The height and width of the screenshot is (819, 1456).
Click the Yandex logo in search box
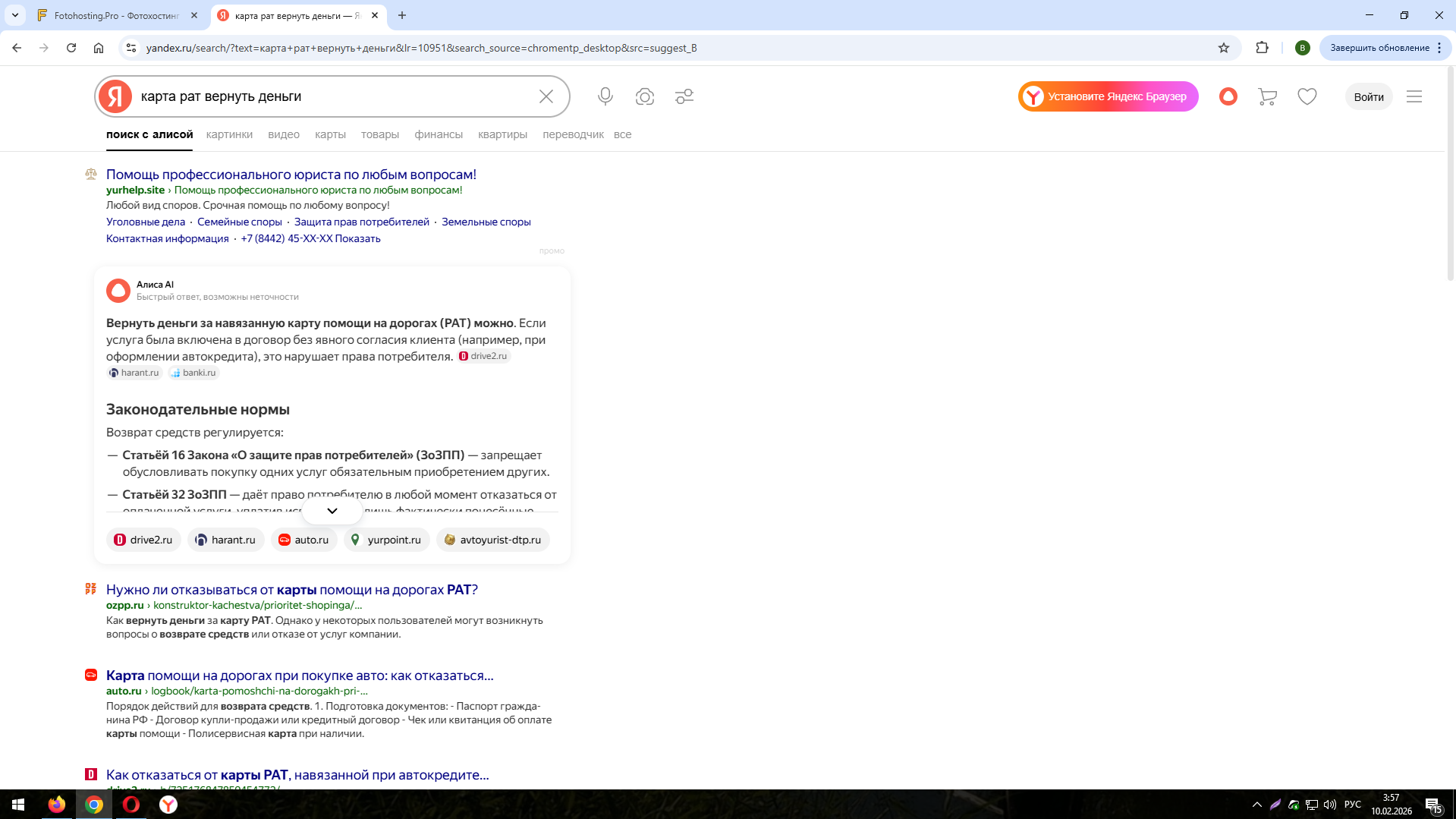pyautogui.click(x=115, y=96)
